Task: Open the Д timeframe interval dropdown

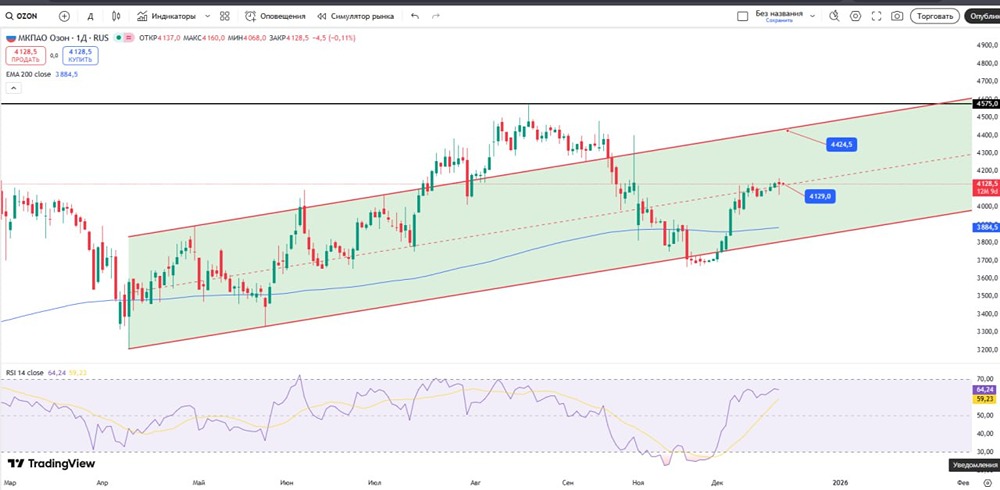Action: 91,16
